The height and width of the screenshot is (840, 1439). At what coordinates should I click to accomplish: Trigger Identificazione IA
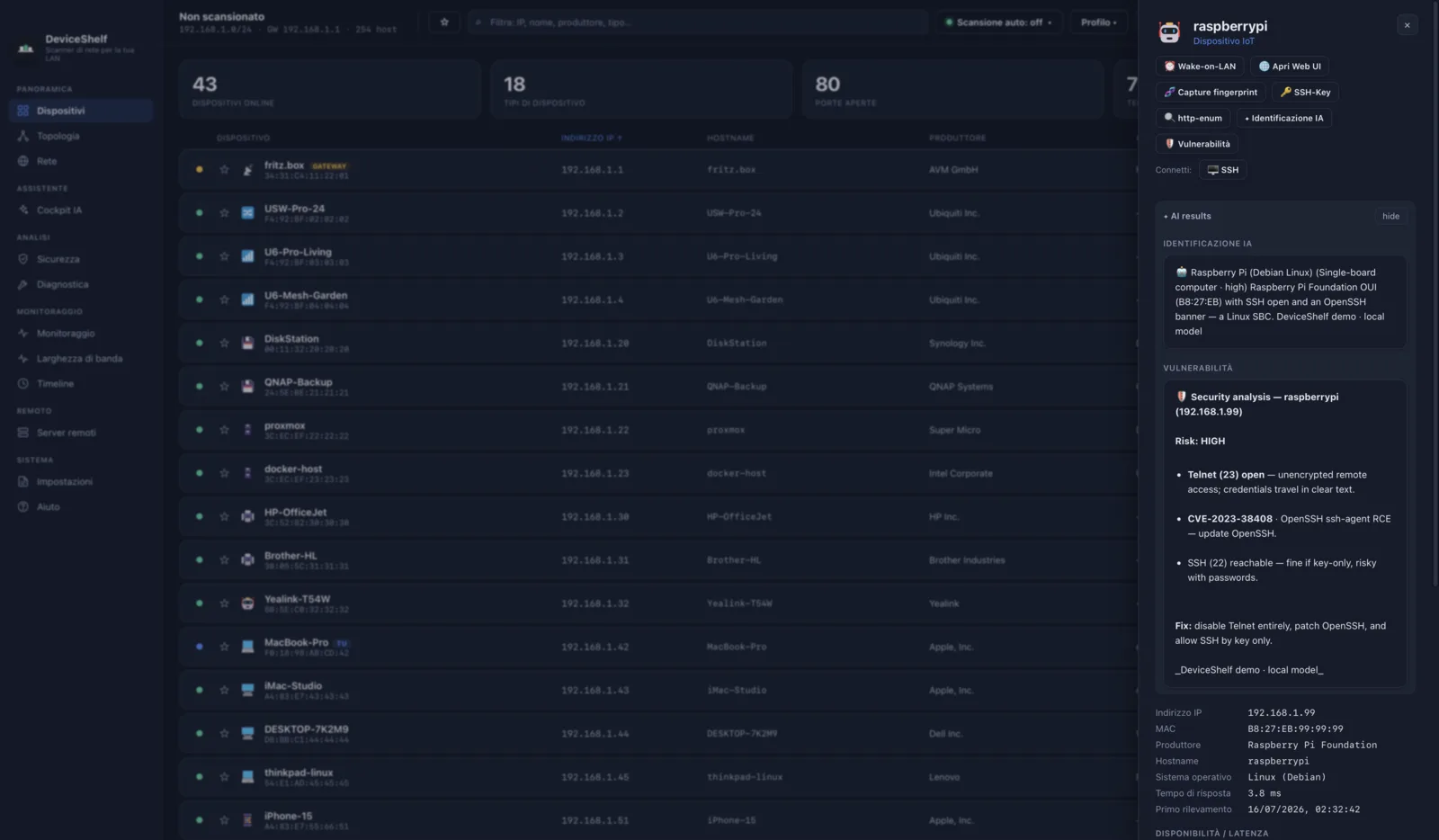pos(1283,118)
